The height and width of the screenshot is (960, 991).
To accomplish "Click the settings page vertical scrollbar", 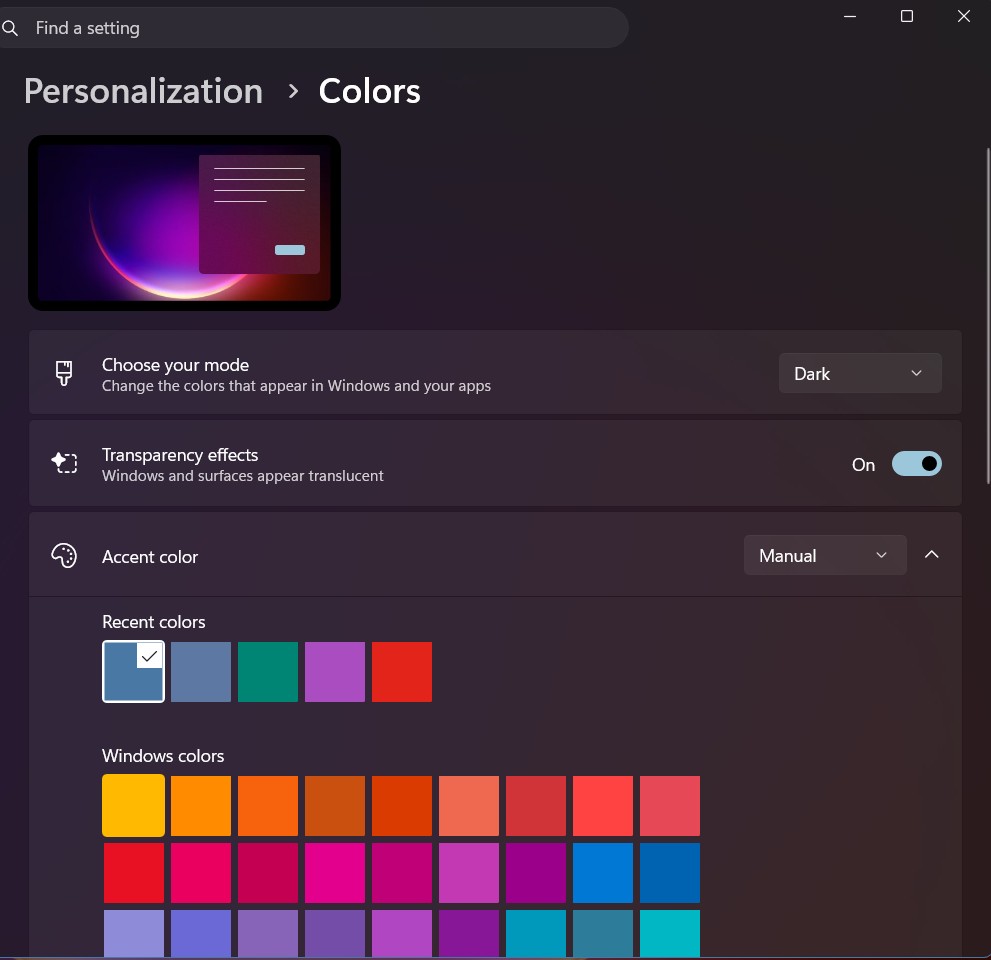I will pos(988,316).
